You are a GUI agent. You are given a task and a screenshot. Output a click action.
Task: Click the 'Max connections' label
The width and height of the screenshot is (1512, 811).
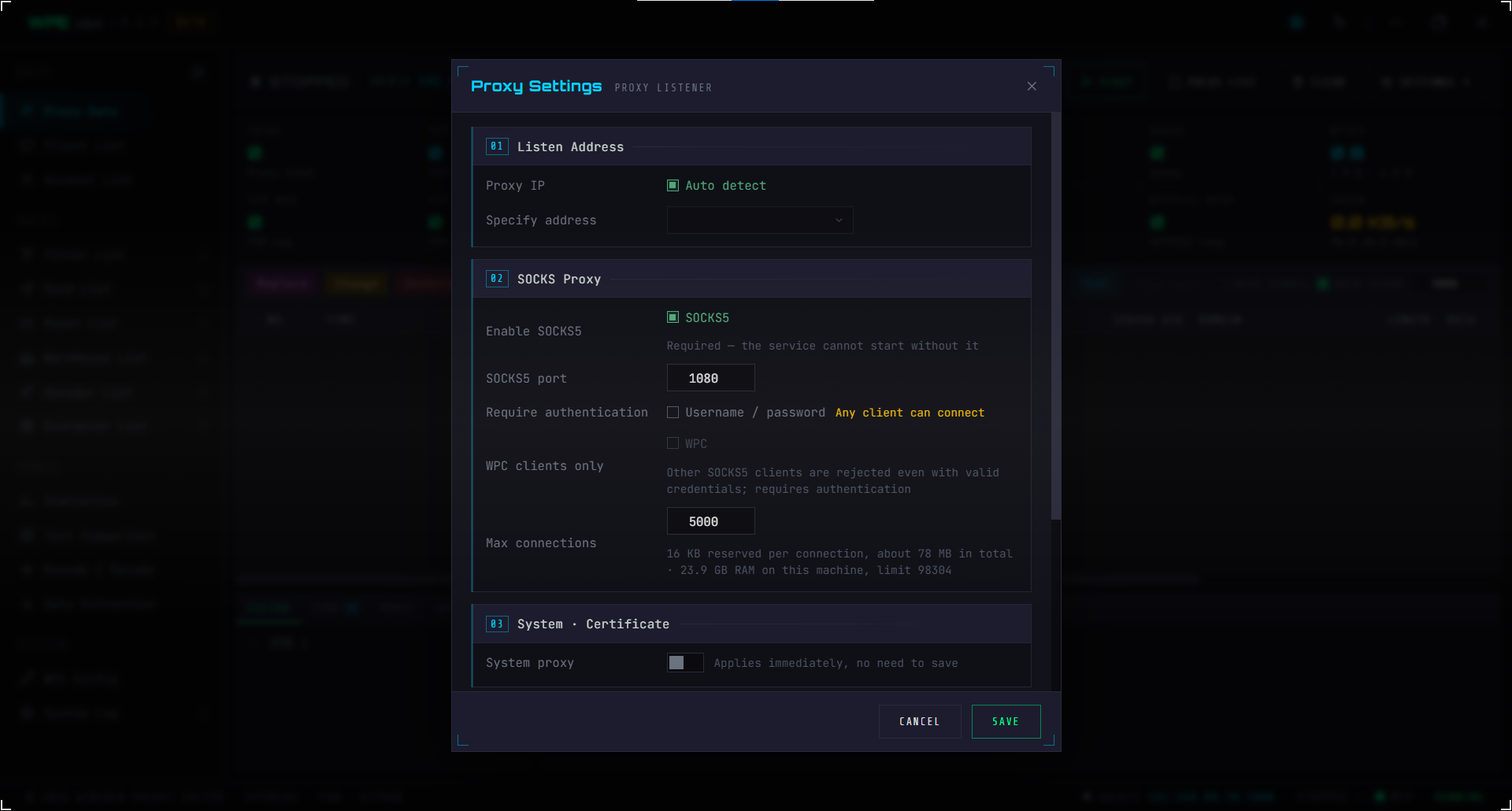coord(541,543)
